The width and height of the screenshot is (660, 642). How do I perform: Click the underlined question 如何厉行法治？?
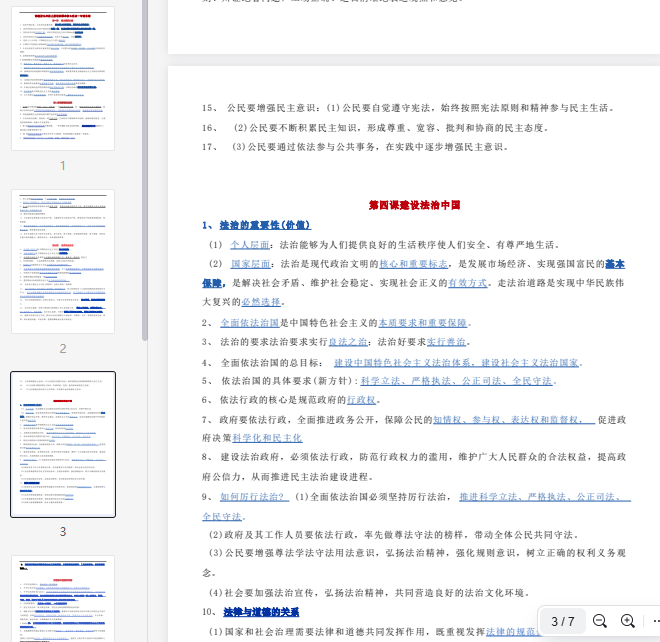pyautogui.click(x=254, y=497)
